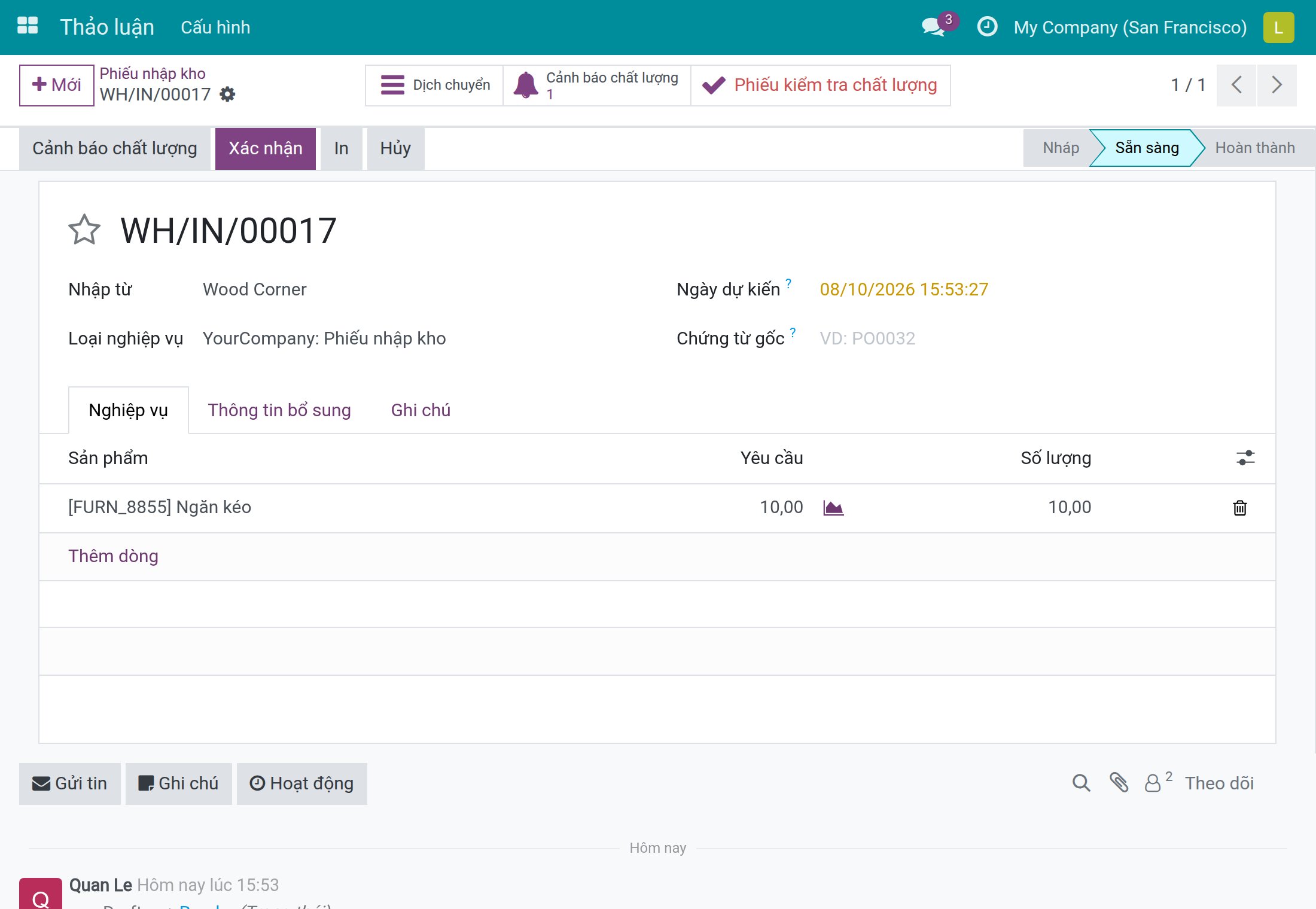Click the user avatar L
The image size is (1316, 909).
coord(1278,28)
